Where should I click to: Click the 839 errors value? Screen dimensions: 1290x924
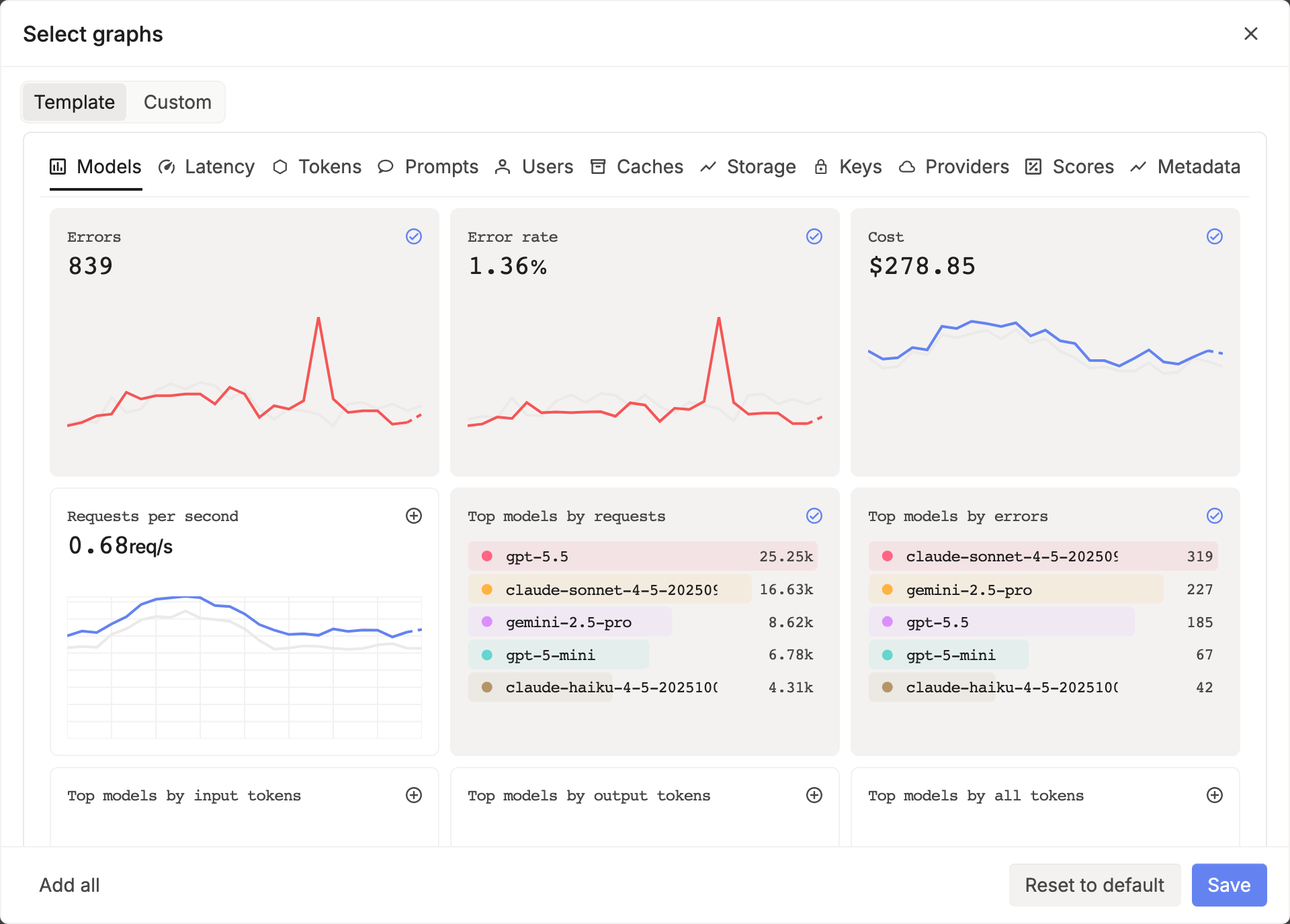click(91, 266)
